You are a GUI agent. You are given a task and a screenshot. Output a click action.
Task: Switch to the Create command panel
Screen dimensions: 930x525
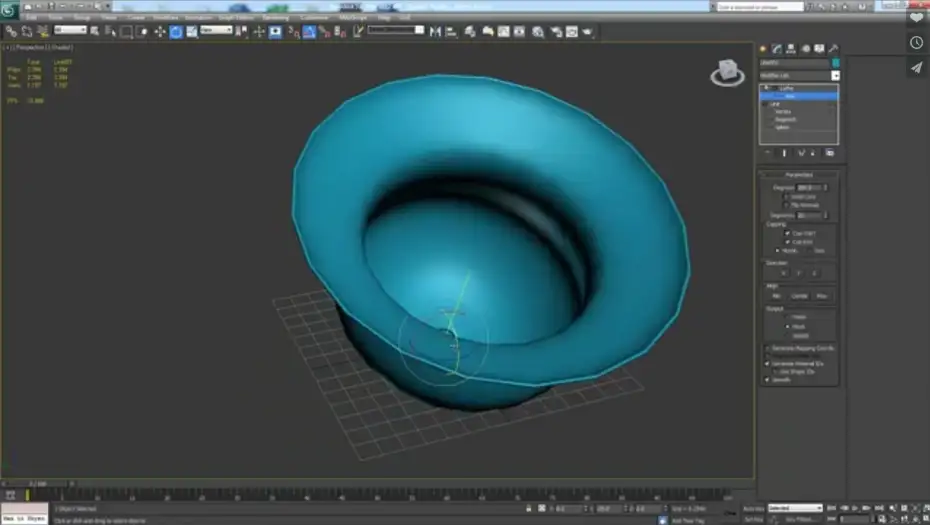763,49
